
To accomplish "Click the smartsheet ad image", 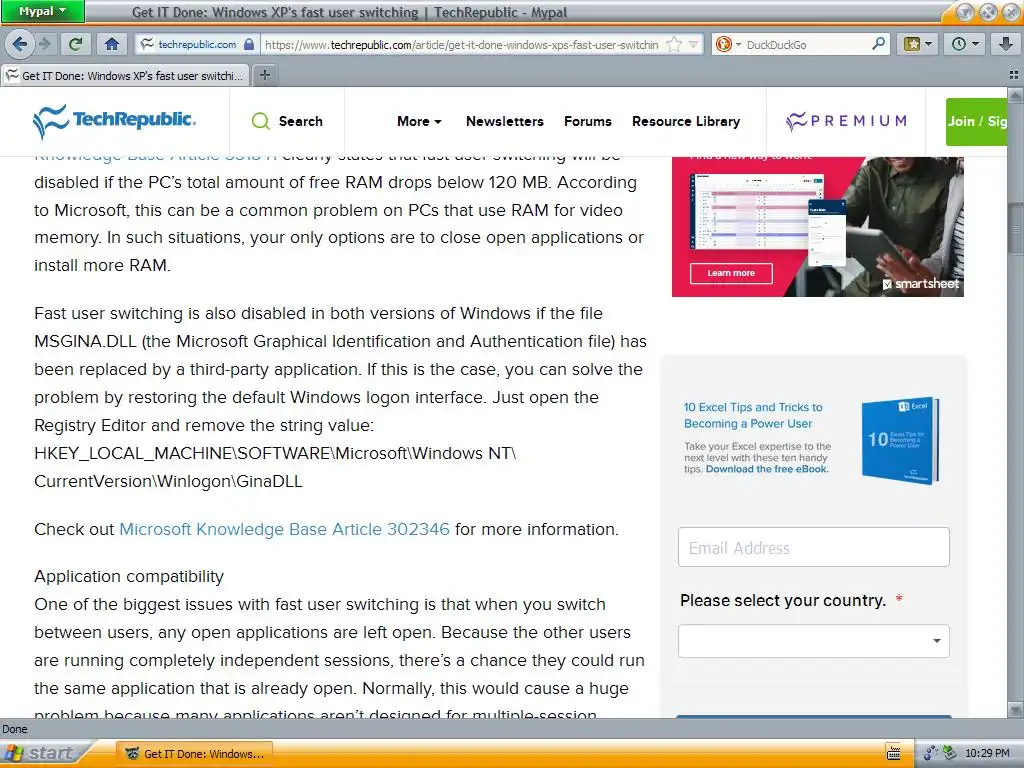I will point(818,226).
